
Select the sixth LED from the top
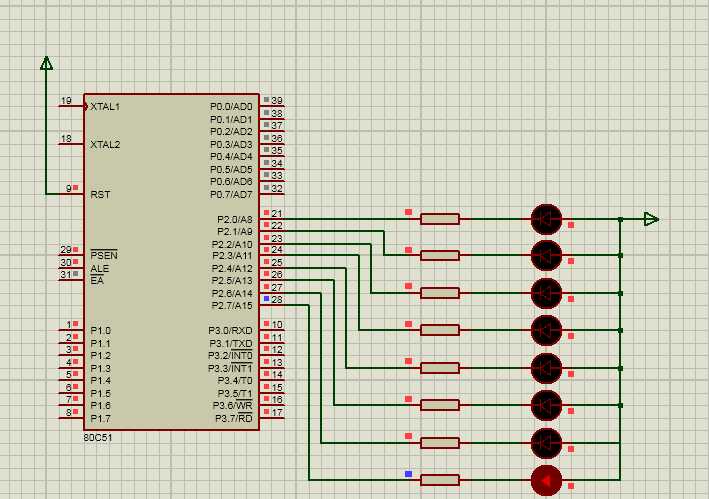[546, 405]
